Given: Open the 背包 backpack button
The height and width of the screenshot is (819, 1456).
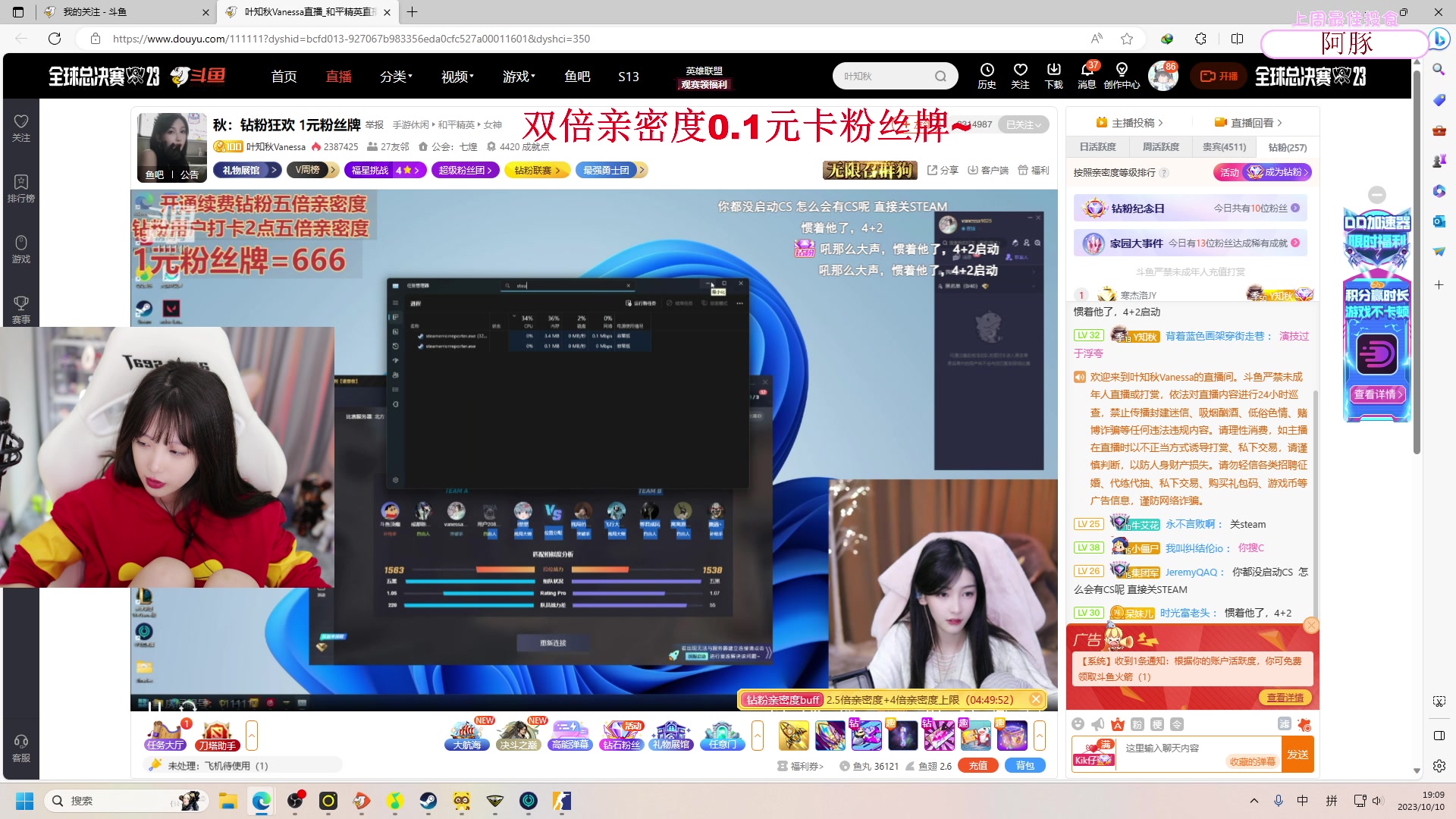Looking at the screenshot, I should (1025, 766).
